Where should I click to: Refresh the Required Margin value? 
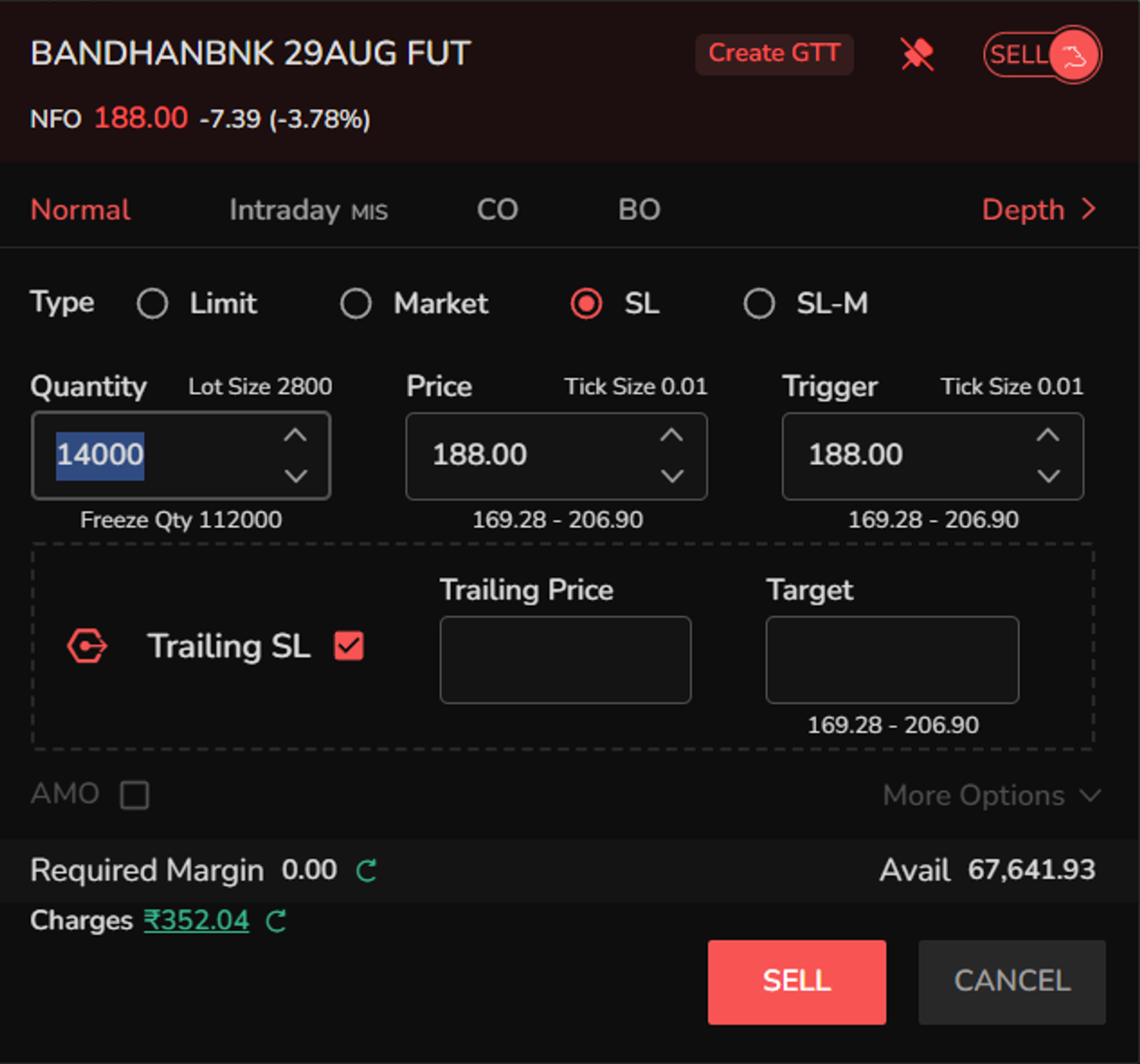(x=367, y=870)
